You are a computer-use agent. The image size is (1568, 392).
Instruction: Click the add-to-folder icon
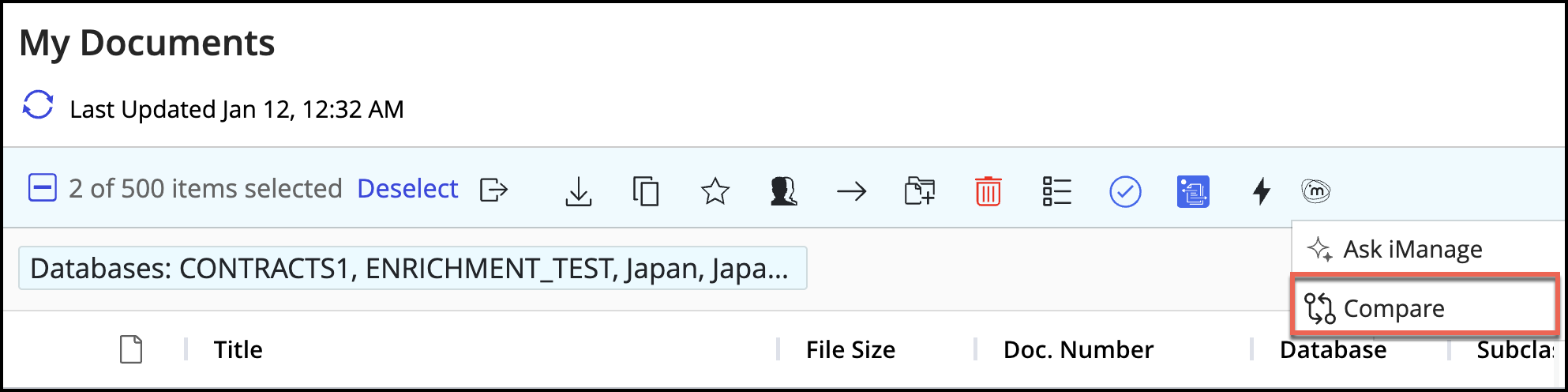pos(920,191)
